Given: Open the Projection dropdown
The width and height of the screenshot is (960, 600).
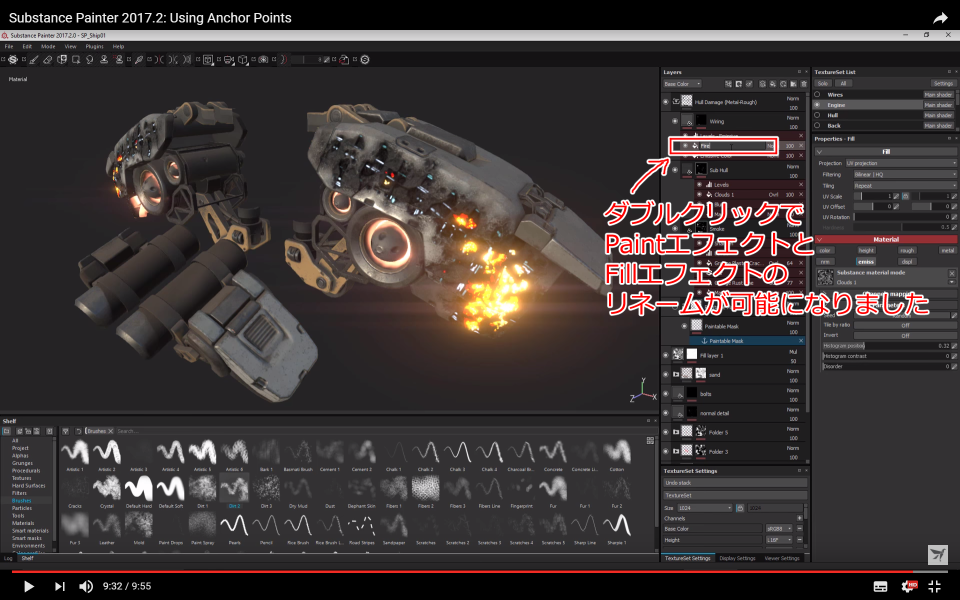Looking at the screenshot, I should pos(901,163).
